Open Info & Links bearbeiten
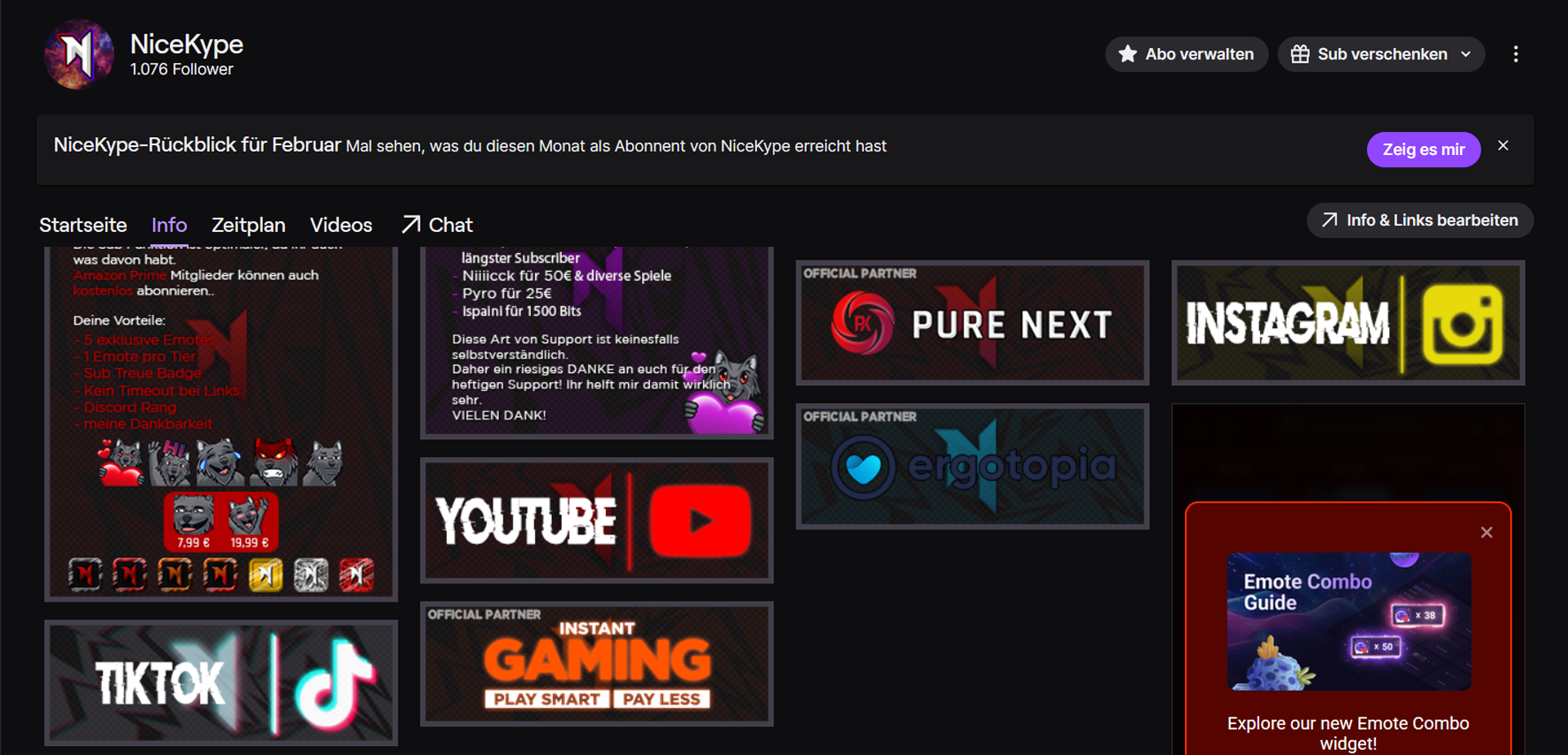The image size is (1568, 755). point(1419,220)
